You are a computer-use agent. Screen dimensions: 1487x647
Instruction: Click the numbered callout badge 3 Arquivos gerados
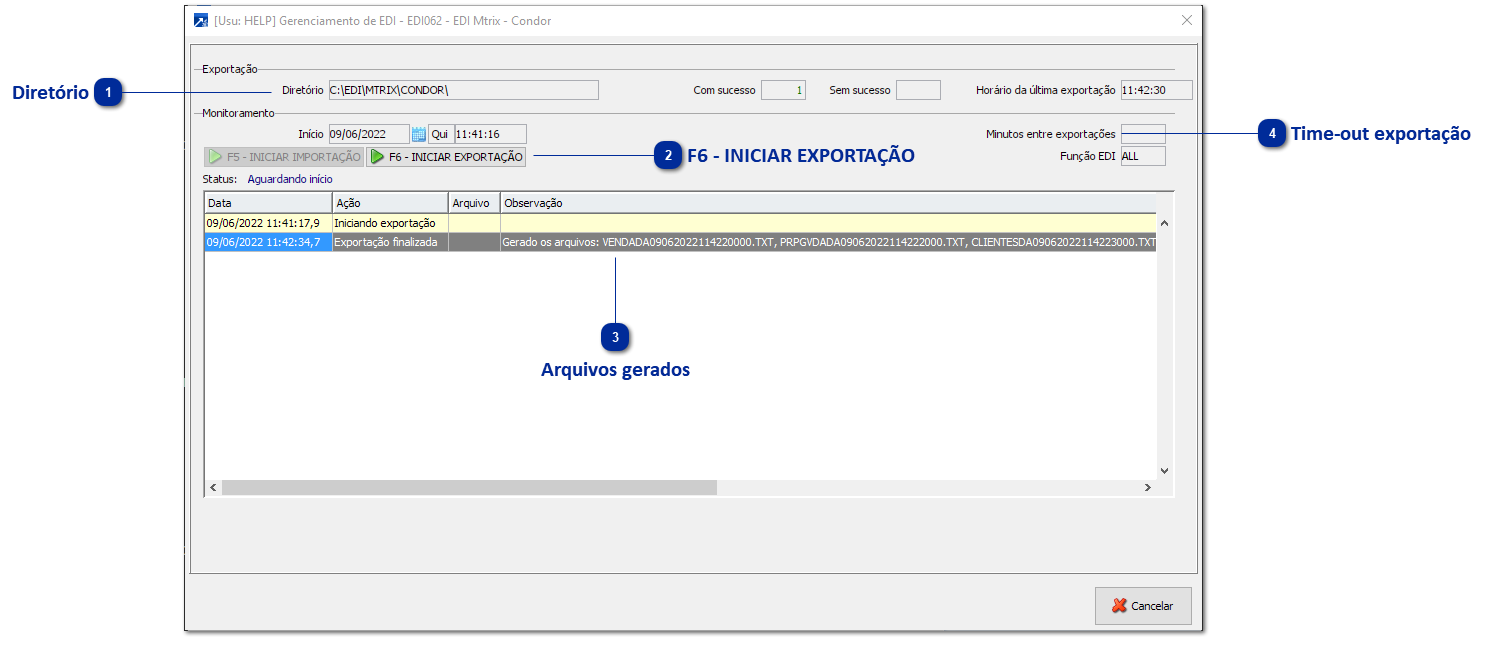point(615,337)
